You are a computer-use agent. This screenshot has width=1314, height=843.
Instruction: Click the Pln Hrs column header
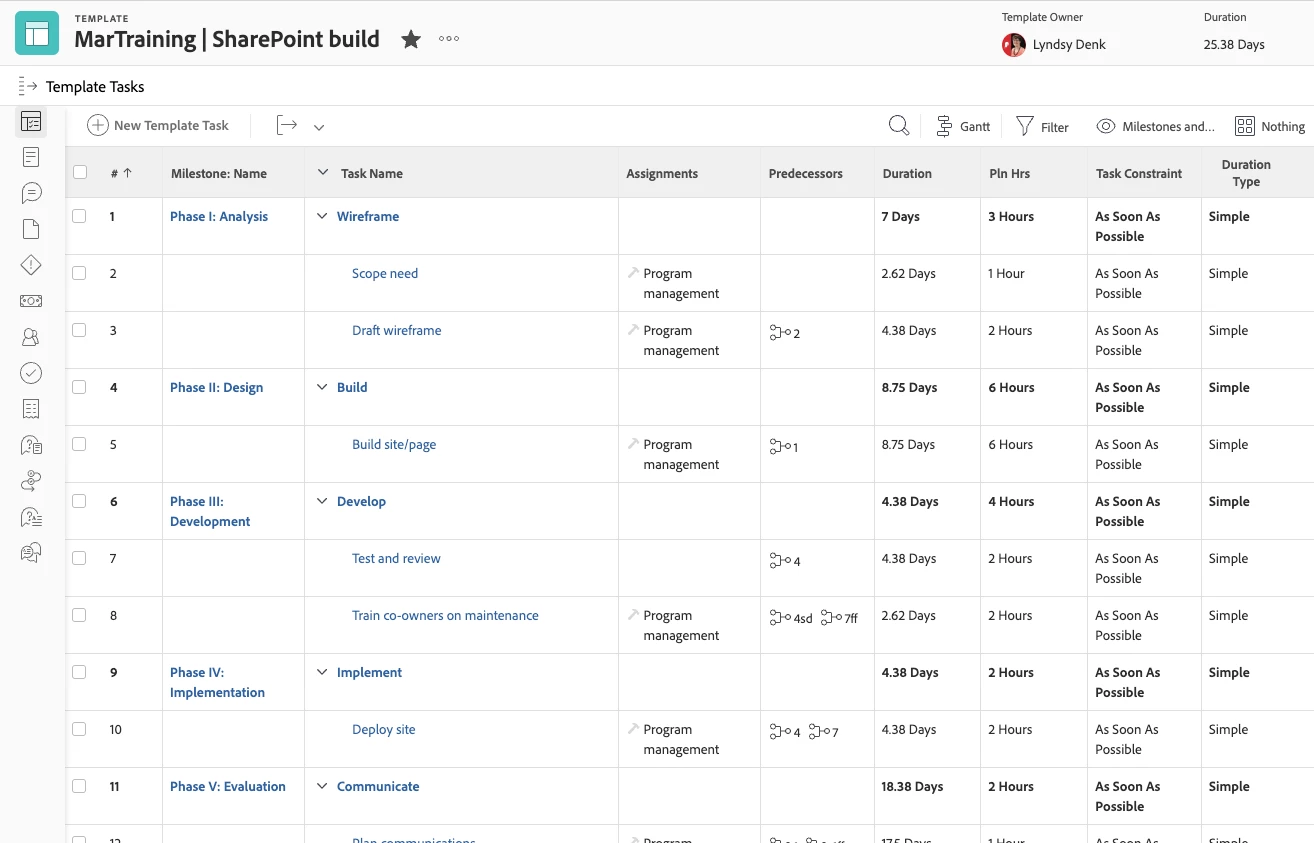pyautogui.click(x=1009, y=173)
